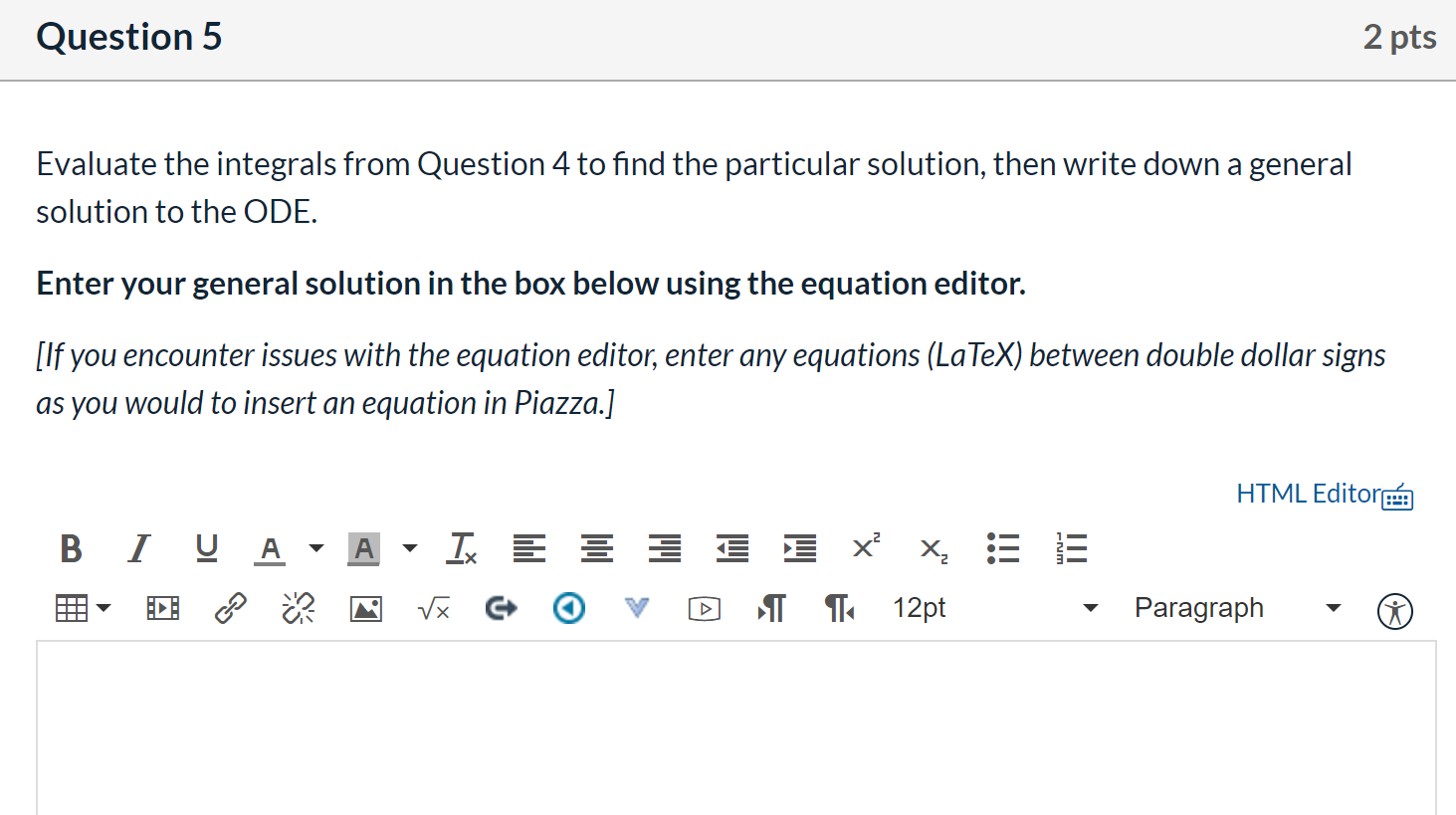Click the blue circular arrow tool icon

pyautogui.click(x=568, y=608)
